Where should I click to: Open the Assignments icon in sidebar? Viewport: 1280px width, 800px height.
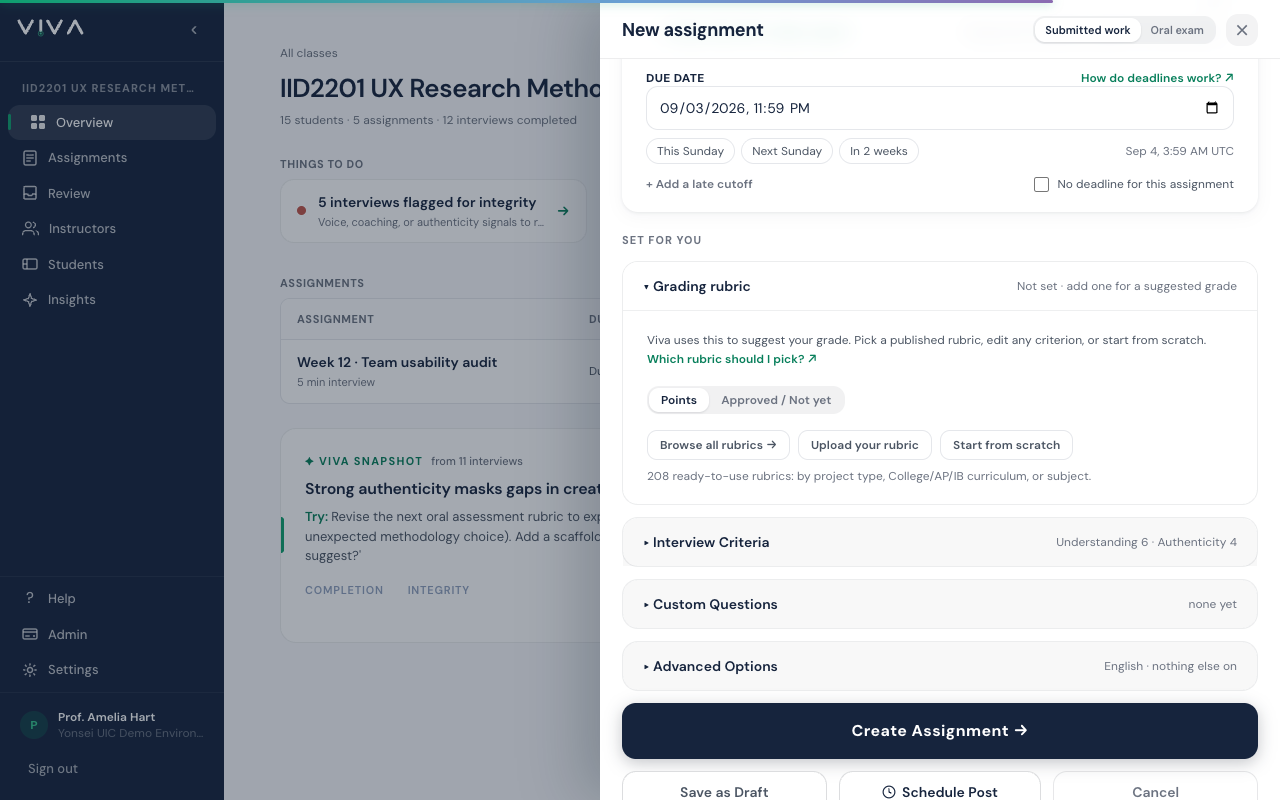[x=30, y=158]
